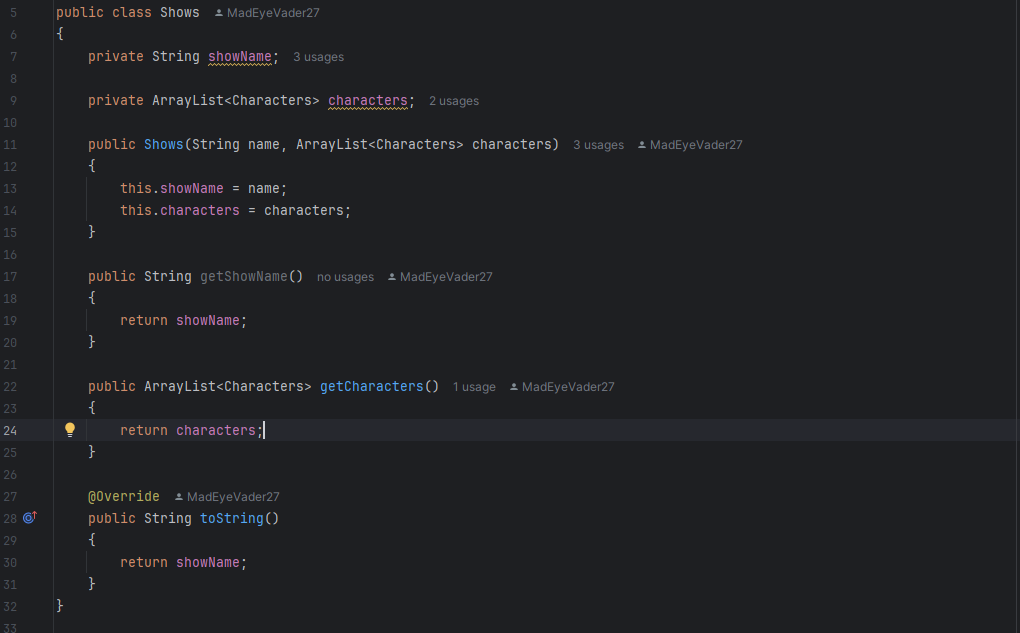Viewport: 1020px width, 633px height.
Task: Click the author icon next to getShowName()
Action: click(x=392, y=277)
